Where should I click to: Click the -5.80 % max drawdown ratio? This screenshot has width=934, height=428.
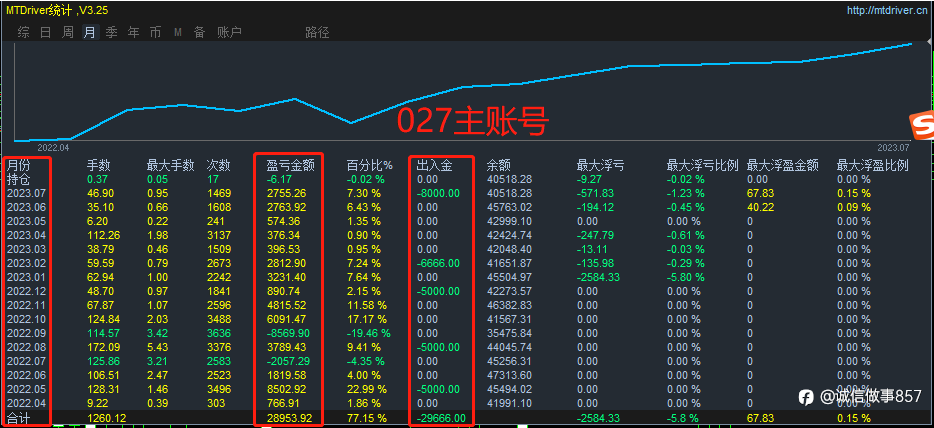tap(685, 277)
